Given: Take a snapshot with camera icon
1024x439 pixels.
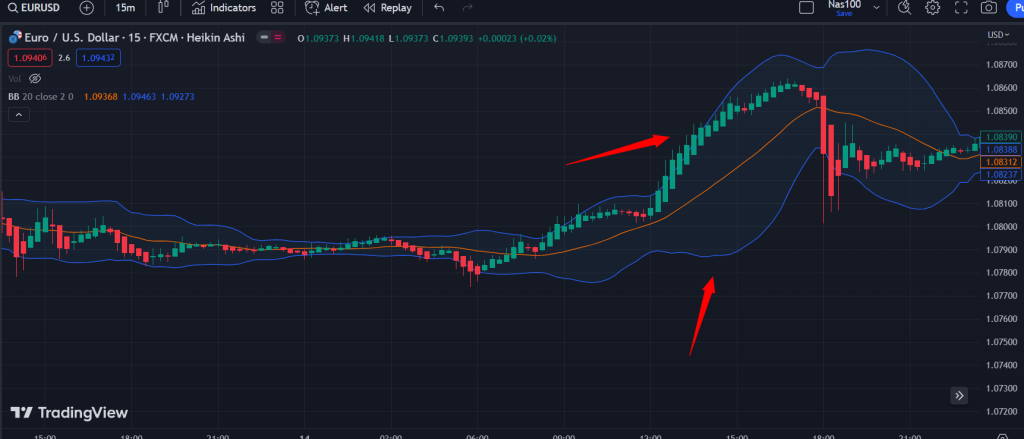Looking at the screenshot, I should tap(988, 8).
